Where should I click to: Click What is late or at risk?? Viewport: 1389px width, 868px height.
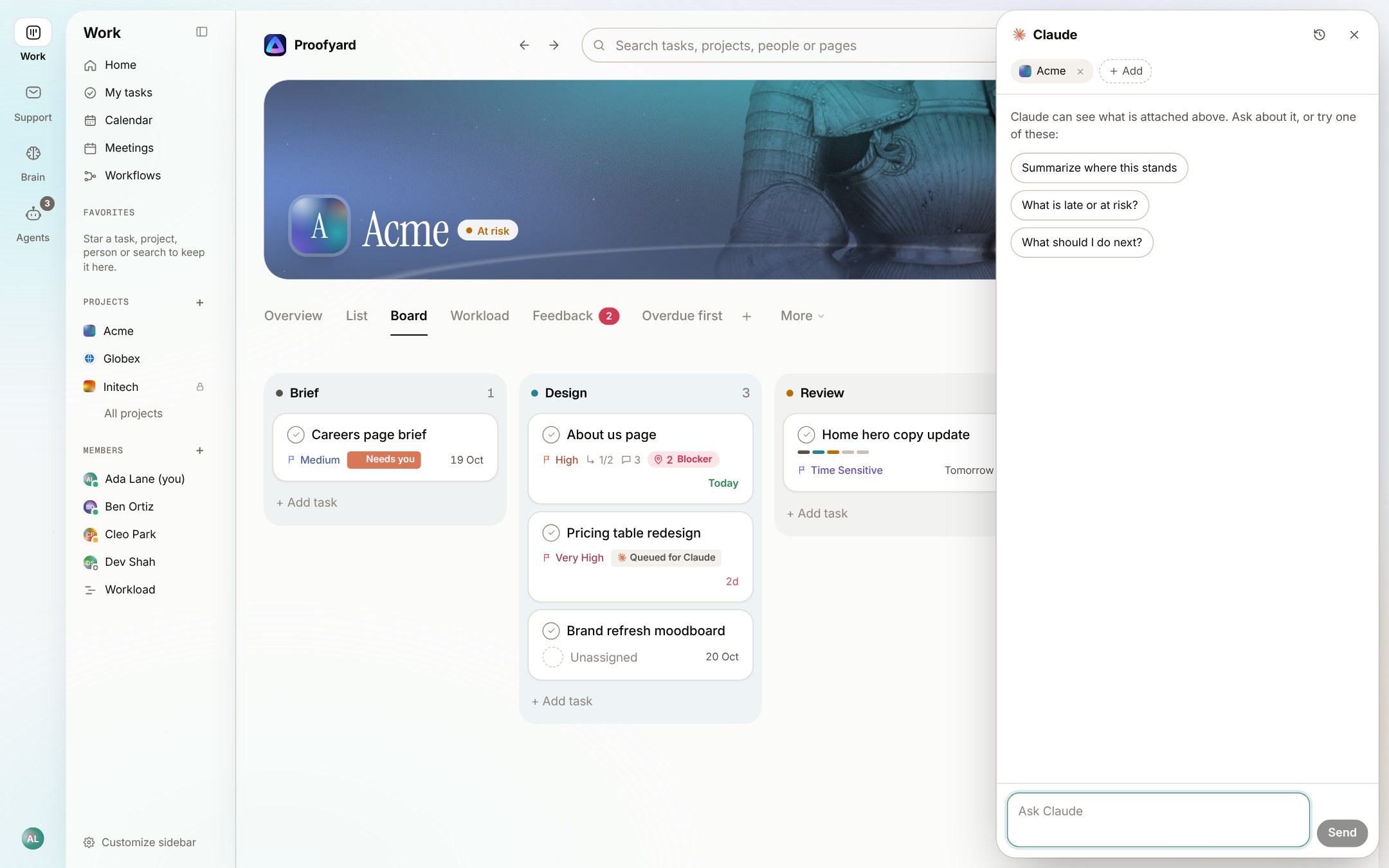coord(1080,205)
